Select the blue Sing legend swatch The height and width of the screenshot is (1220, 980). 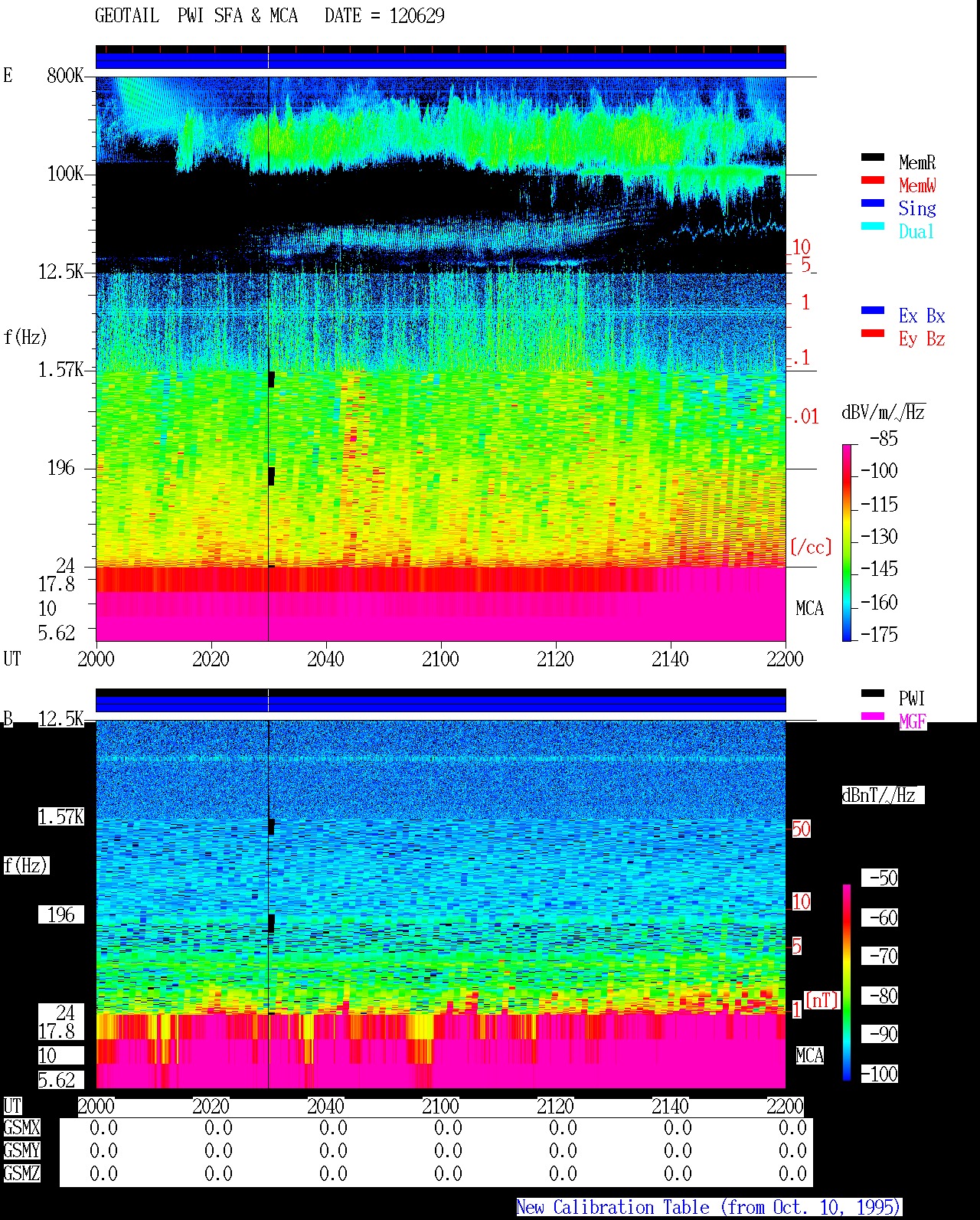[x=873, y=203]
